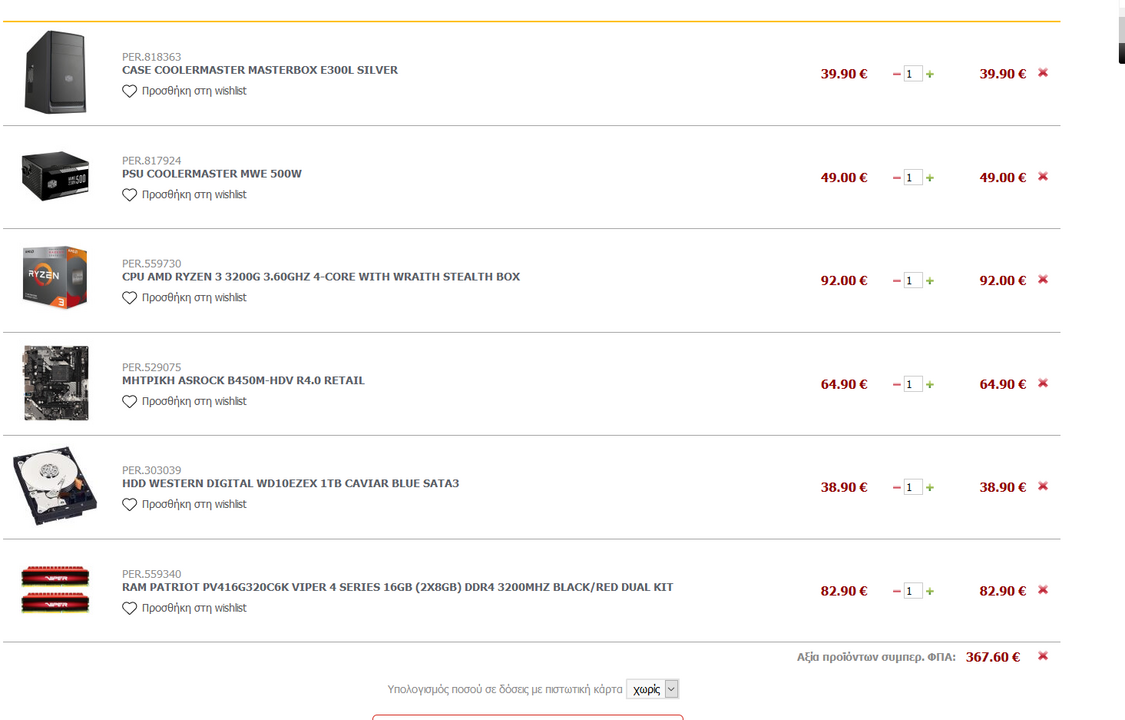Viewport: 1125px width, 720px height.
Task: Click the heart icon under CASE COOLERMASTER MASTERBOX
Action: point(129,91)
